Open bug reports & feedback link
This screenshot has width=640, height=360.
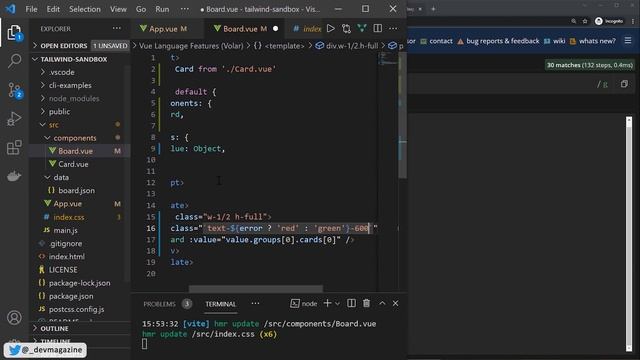(498, 41)
